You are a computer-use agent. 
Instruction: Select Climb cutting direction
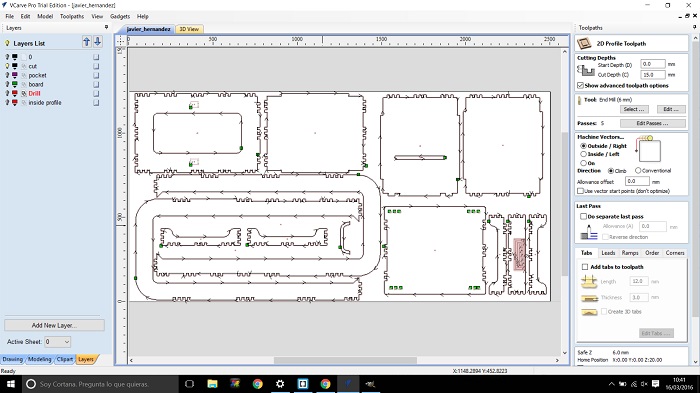click(x=611, y=171)
